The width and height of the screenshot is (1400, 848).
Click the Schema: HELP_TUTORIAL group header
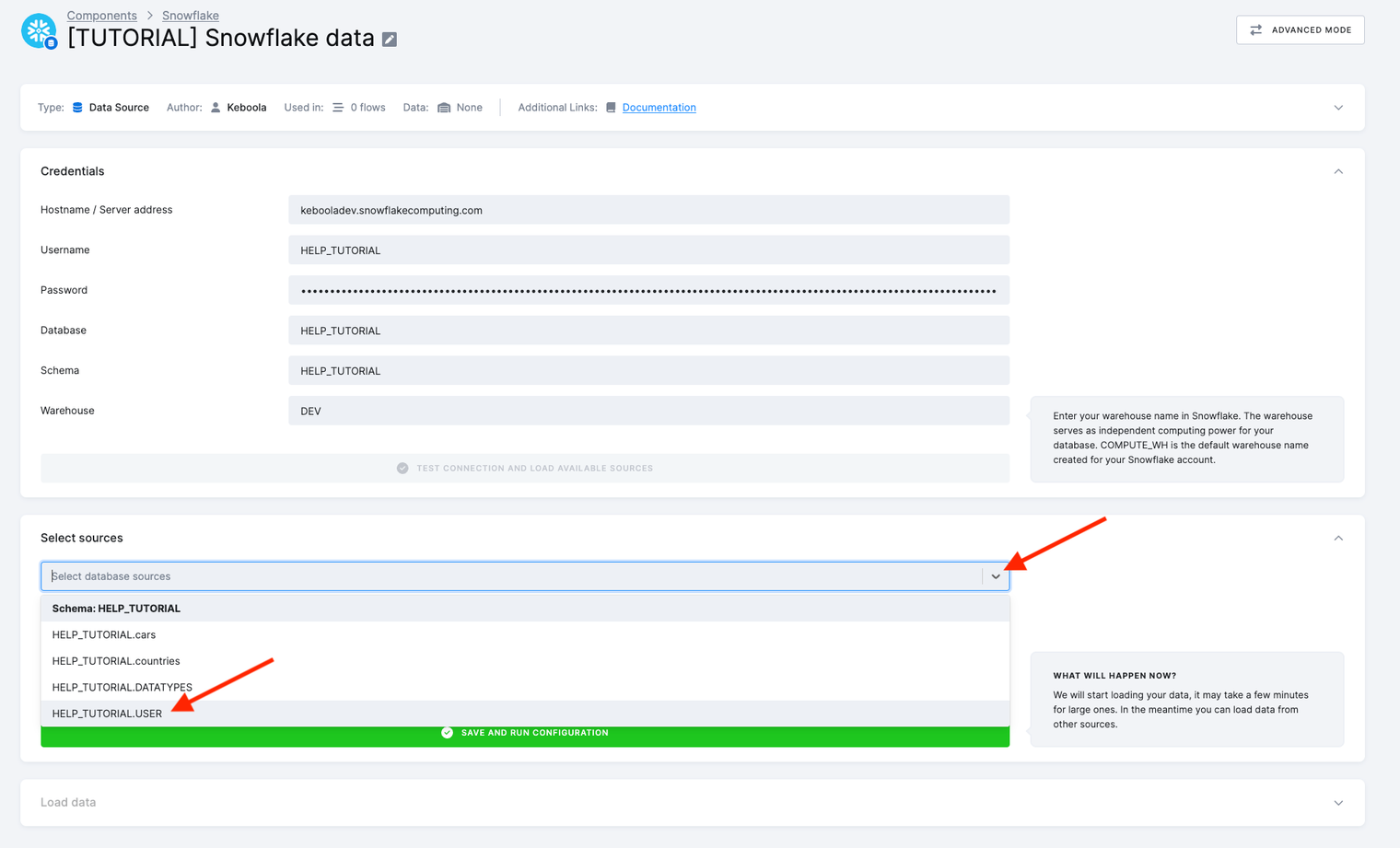525,609
